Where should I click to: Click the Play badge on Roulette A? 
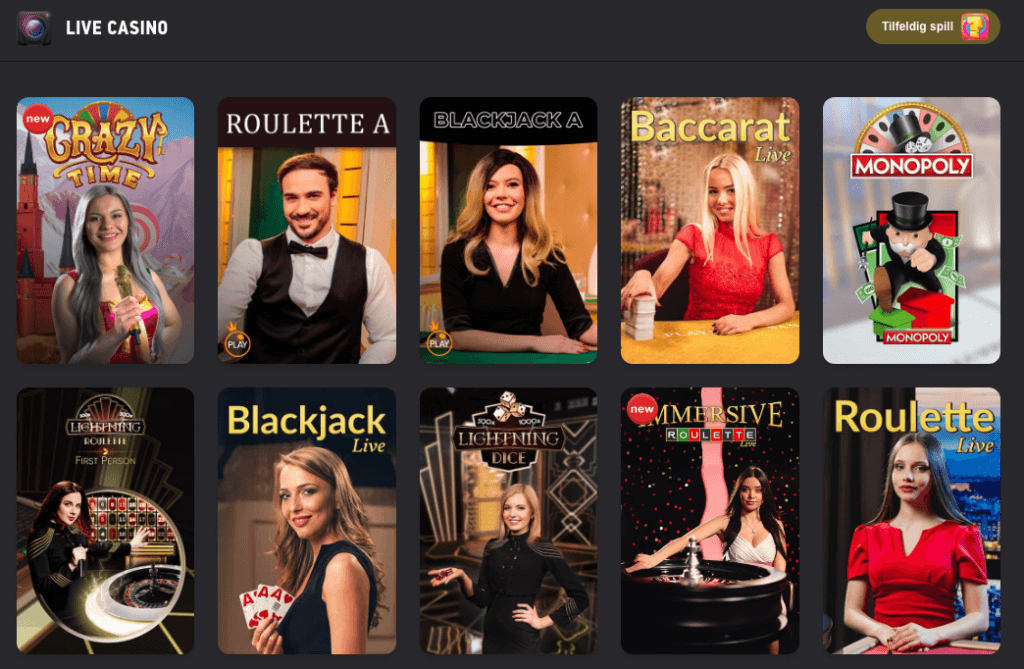coord(237,342)
